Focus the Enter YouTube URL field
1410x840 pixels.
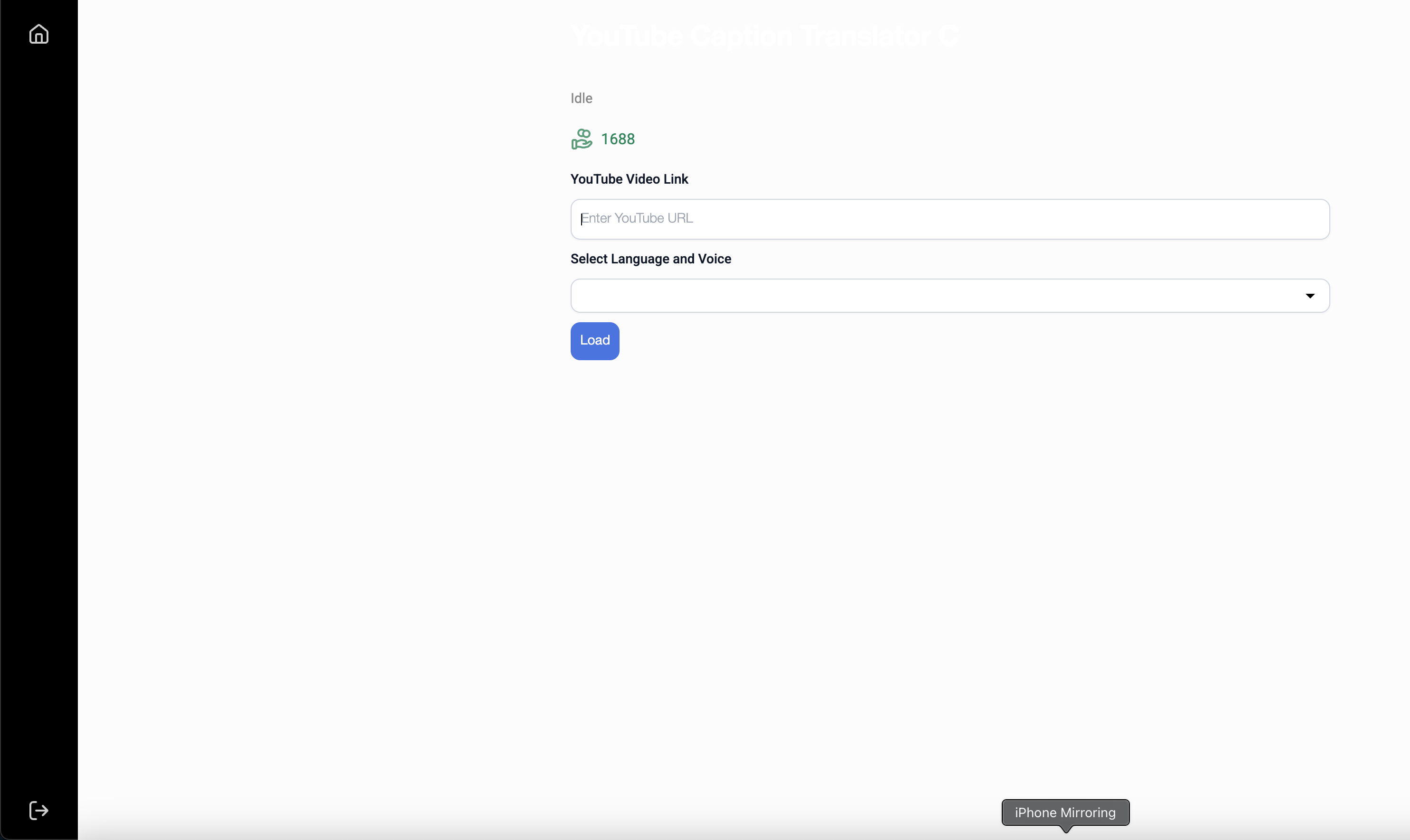[949, 219]
